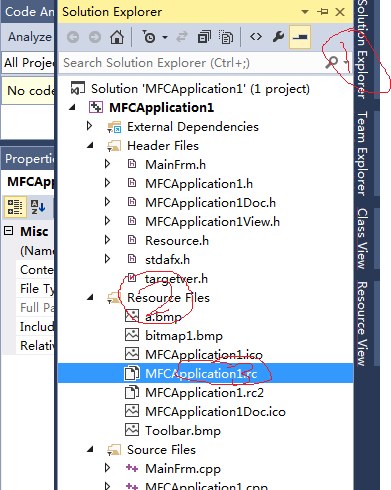
Task: Open the Solution Explorer title bar dropdown arrow
Action: 305,12
